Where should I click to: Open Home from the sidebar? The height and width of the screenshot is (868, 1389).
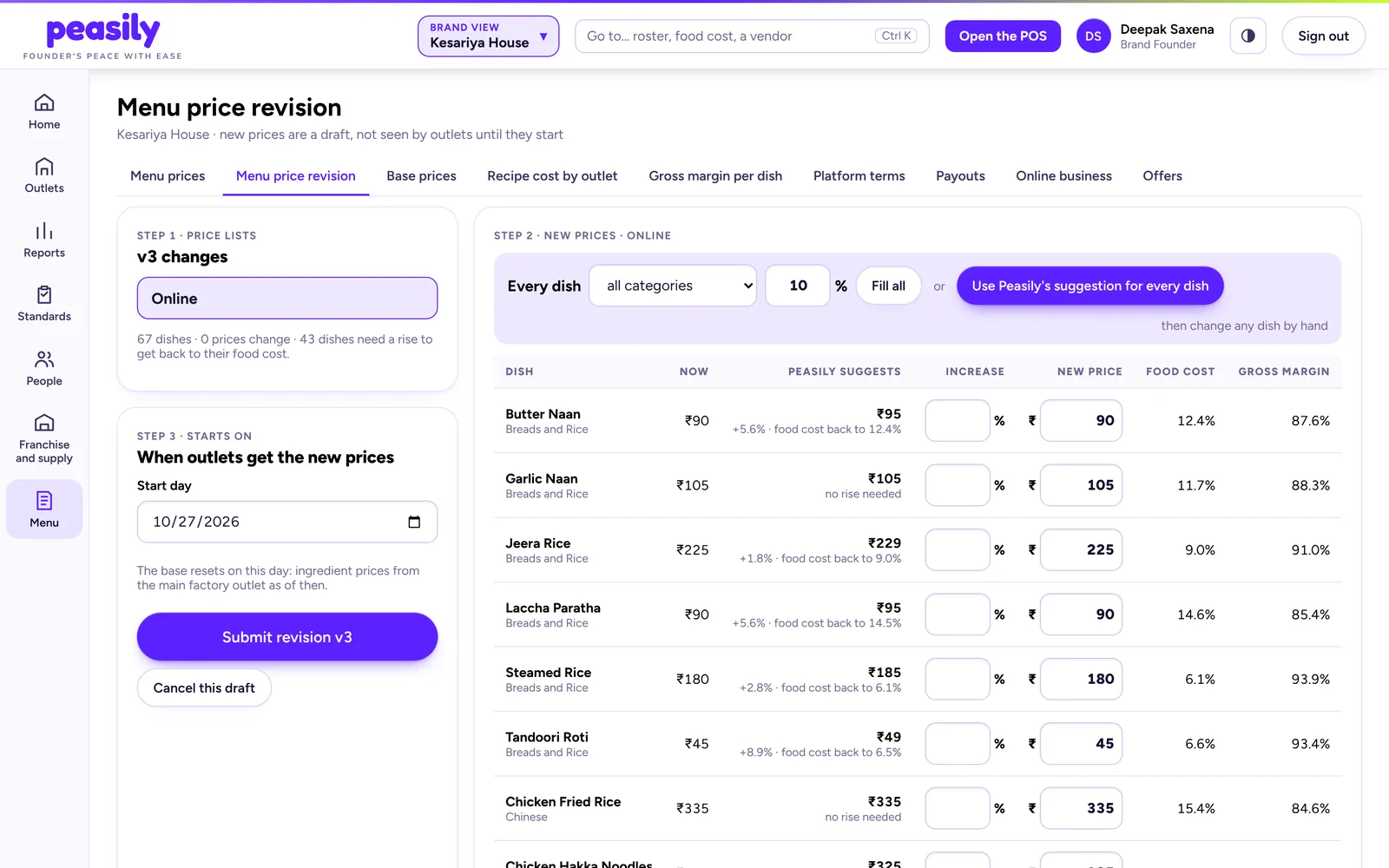44,112
